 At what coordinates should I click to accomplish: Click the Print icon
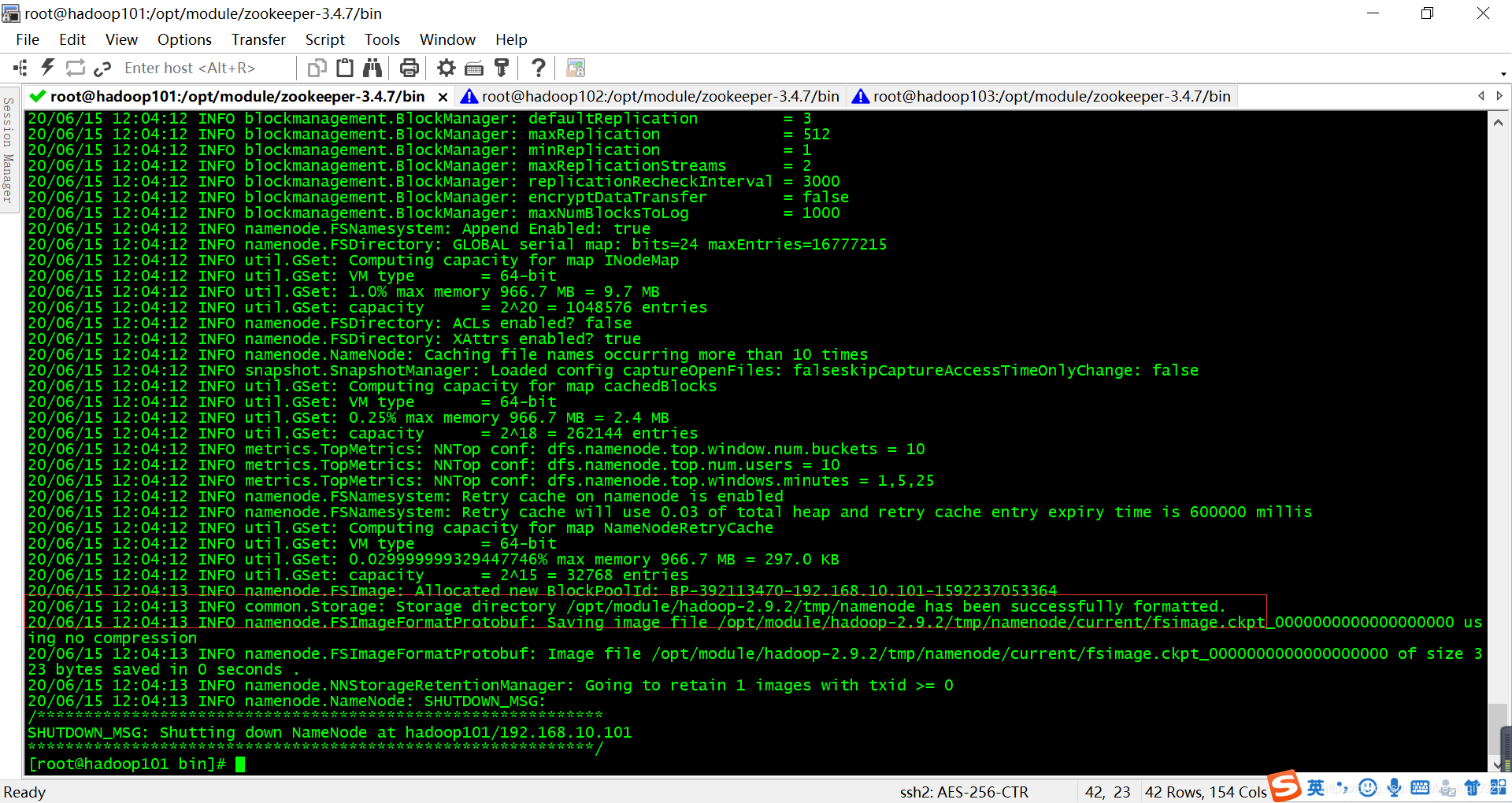[x=409, y=68]
